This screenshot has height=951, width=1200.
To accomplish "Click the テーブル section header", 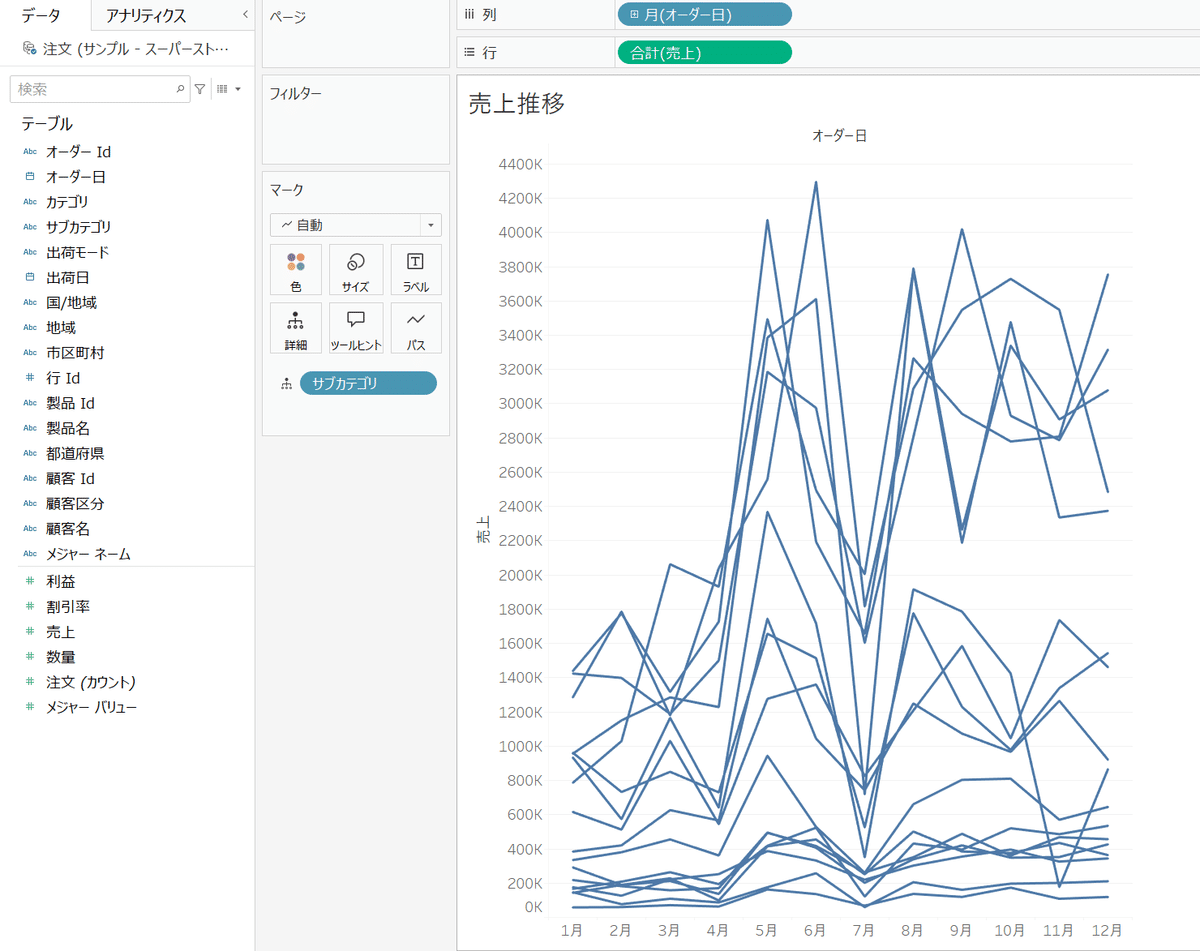I will (47, 124).
